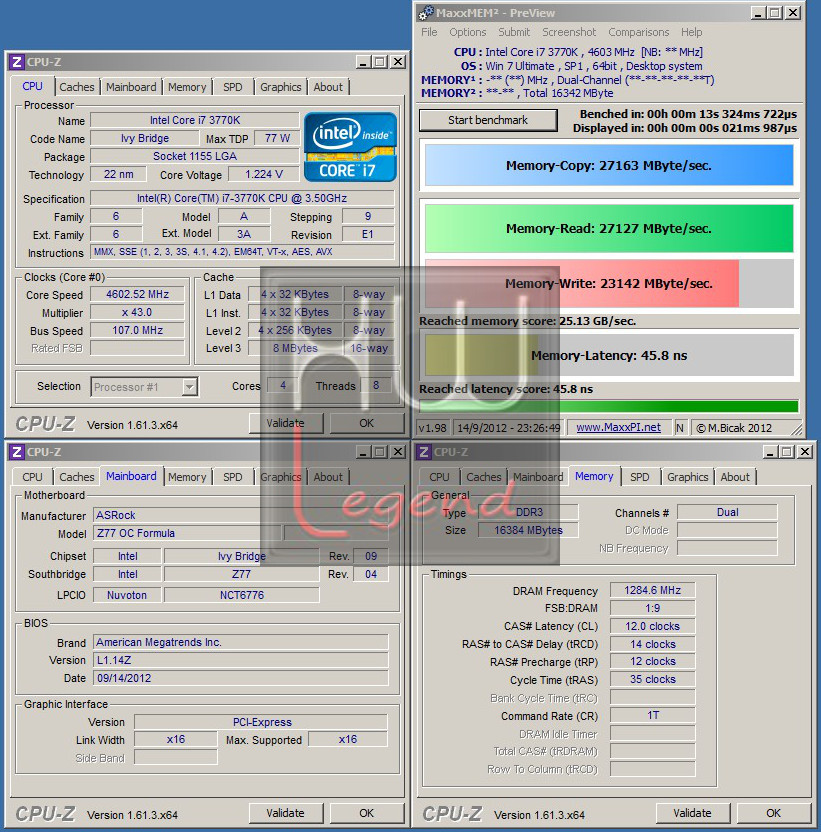Open the SPD tab in the Mainboard CPU-Z window
The height and width of the screenshot is (832, 821).
point(232,477)
